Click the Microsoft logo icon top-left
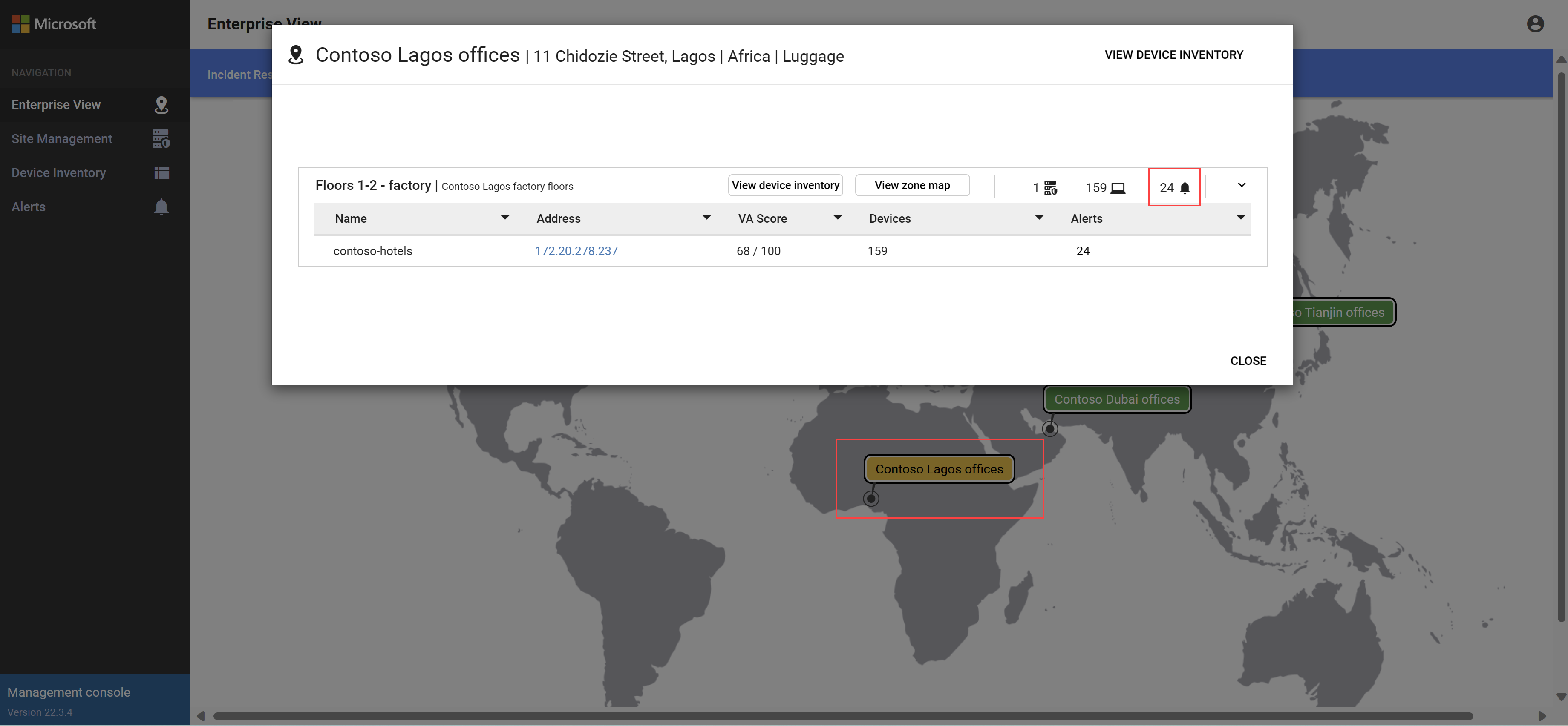 tap(20, 22)
